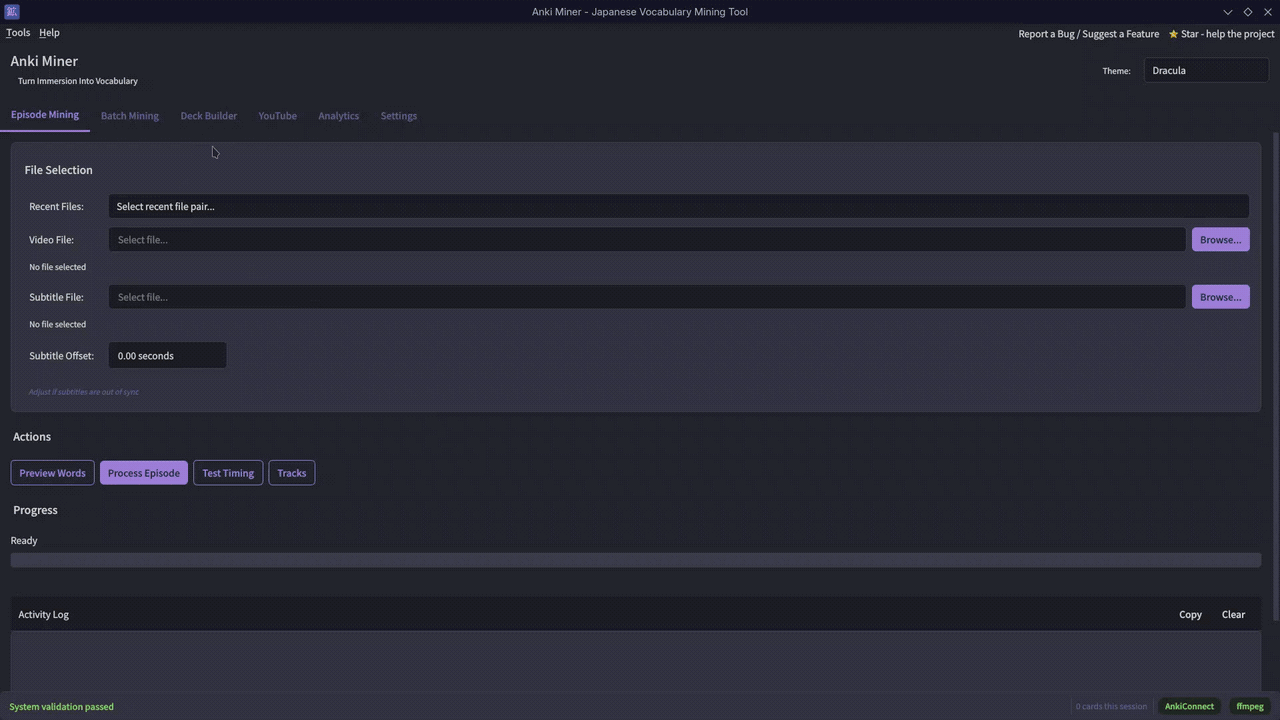
Task: Maximize the window with the diamond icon
Action: tap(1248, 12)
